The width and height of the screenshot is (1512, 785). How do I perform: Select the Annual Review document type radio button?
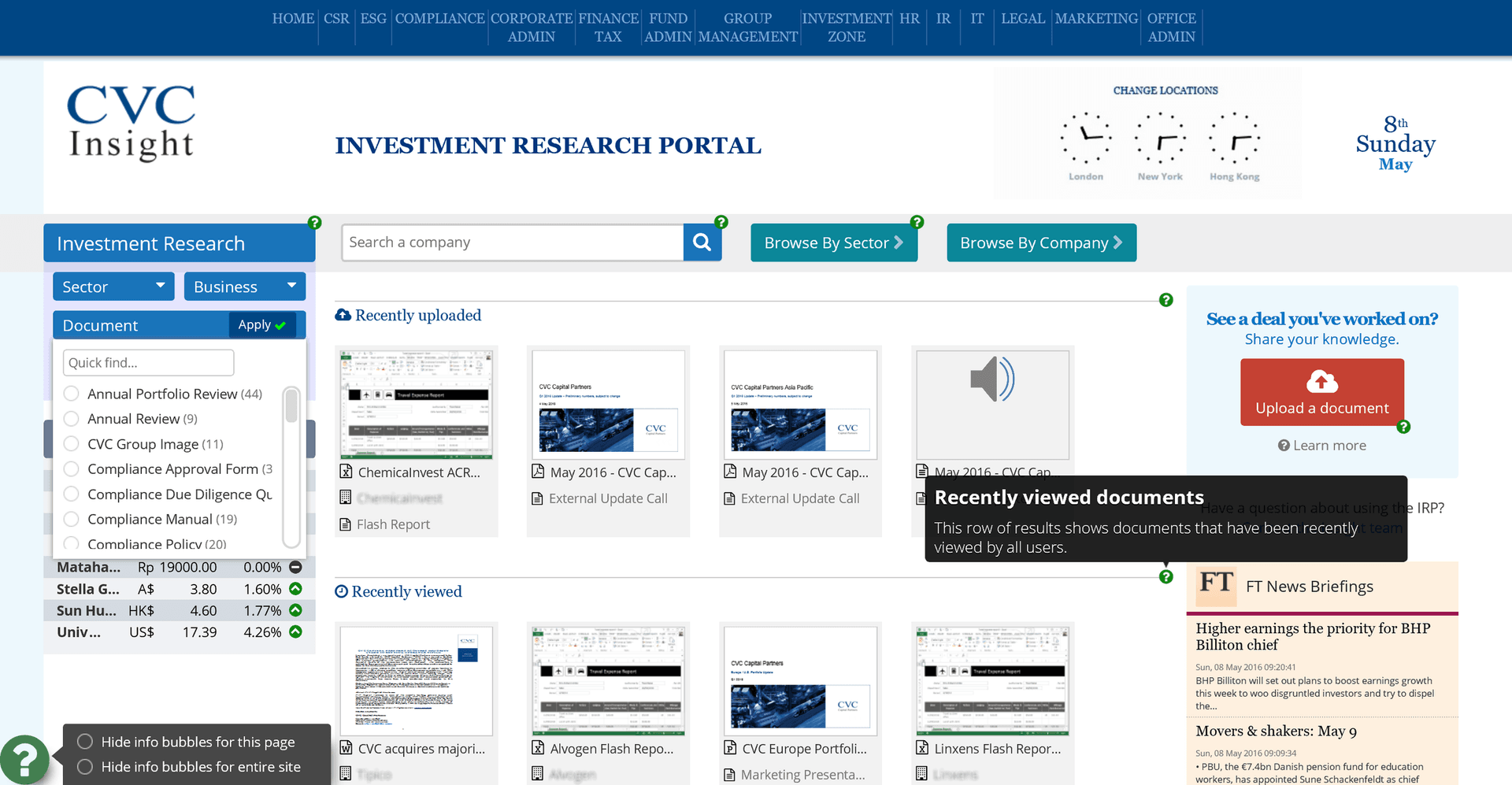(71, 418)
